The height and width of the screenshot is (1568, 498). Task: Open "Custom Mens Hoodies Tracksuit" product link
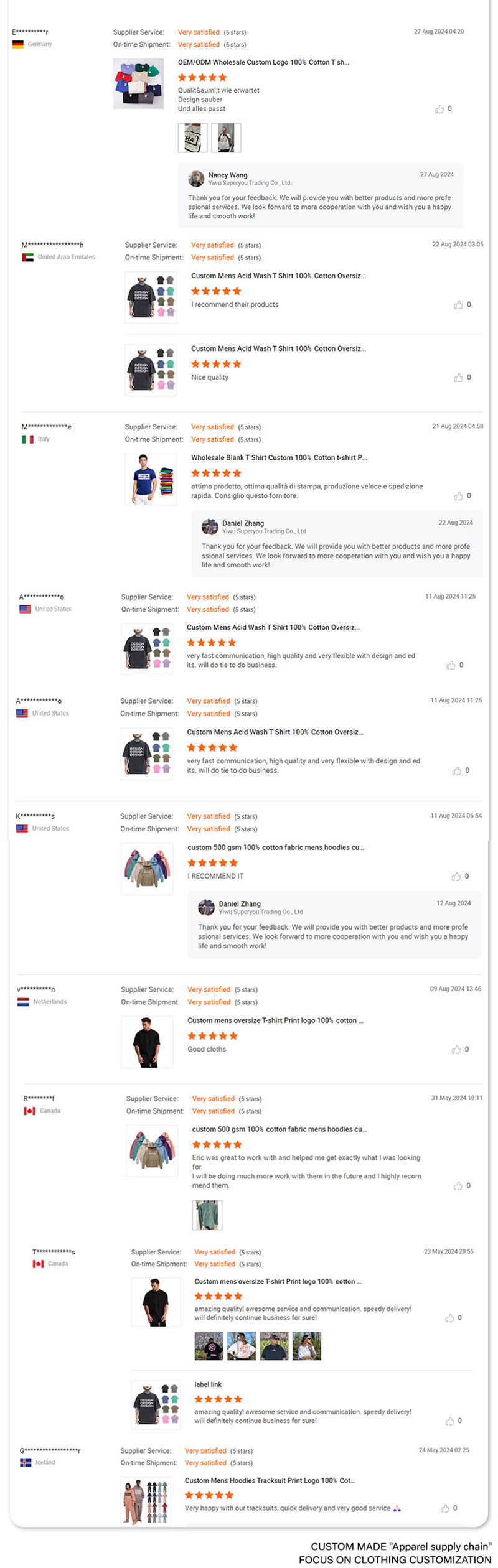tap(270, 1480)
